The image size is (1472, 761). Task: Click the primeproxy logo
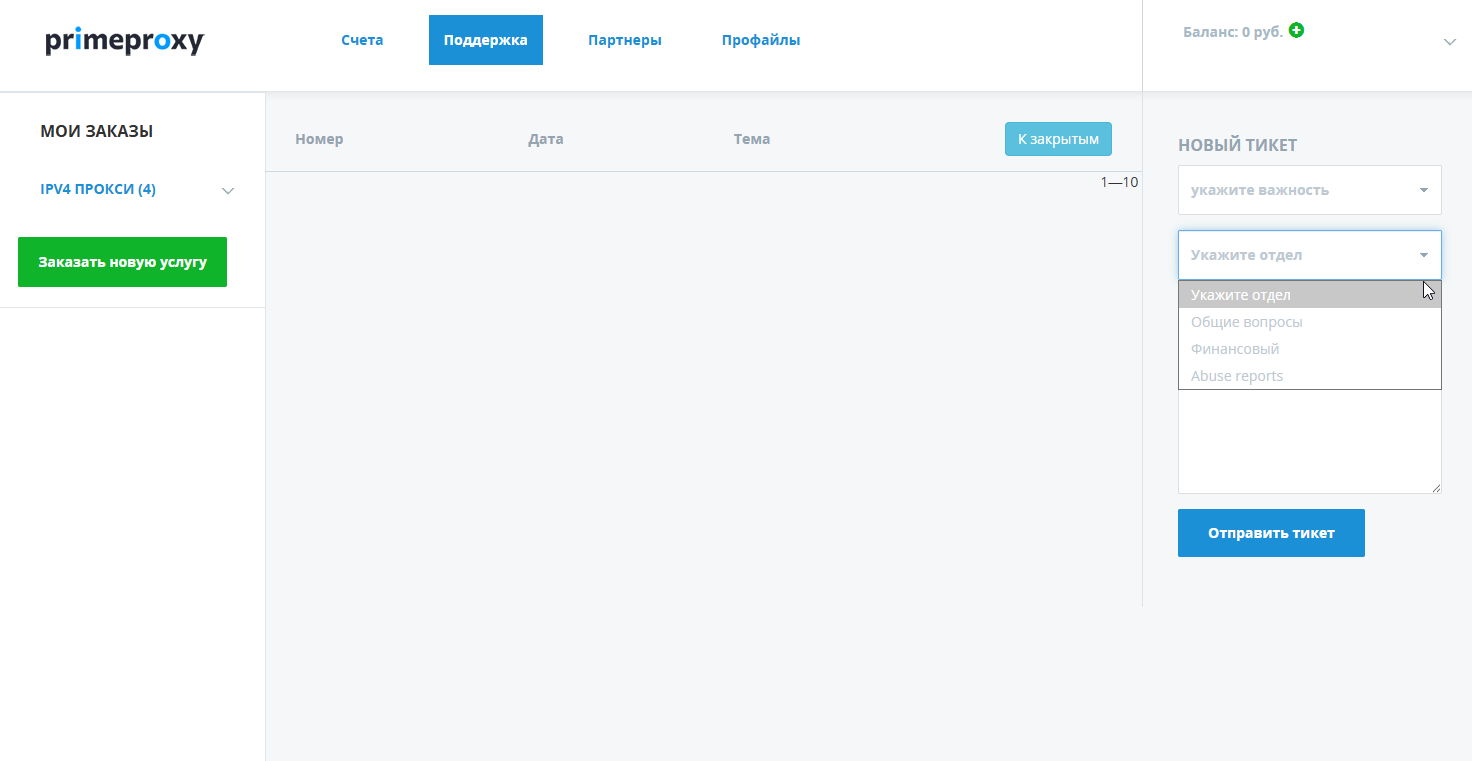tap(124, 41)
